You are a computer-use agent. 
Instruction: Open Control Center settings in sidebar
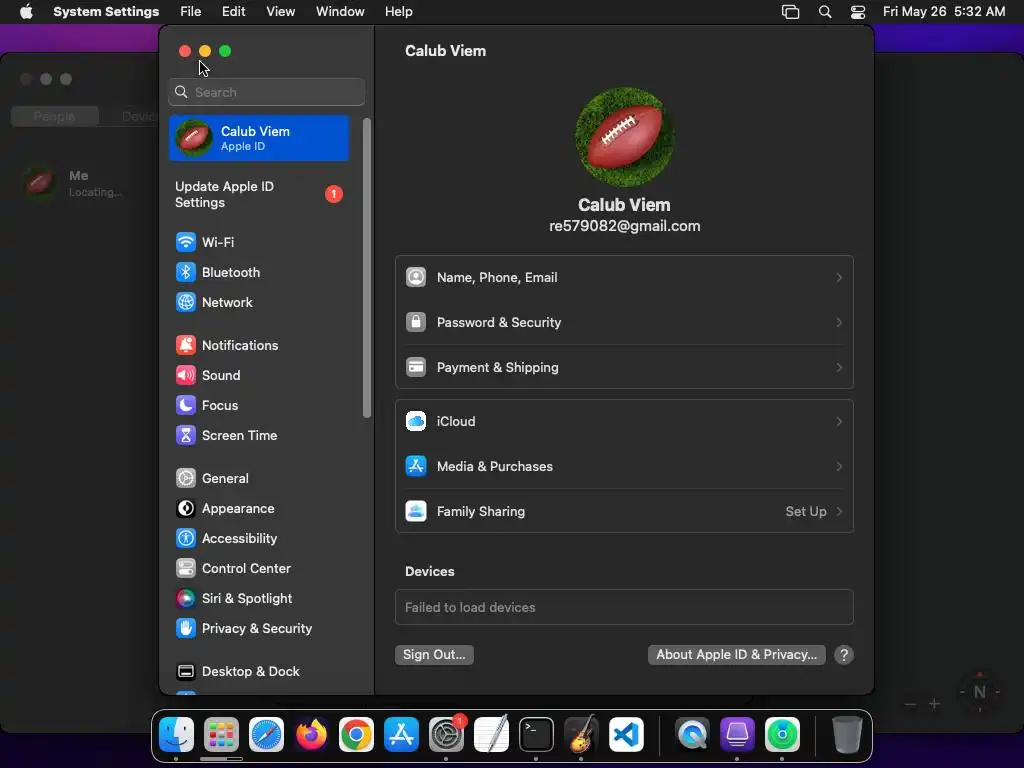pyautogui.click(x=259, y=569)
